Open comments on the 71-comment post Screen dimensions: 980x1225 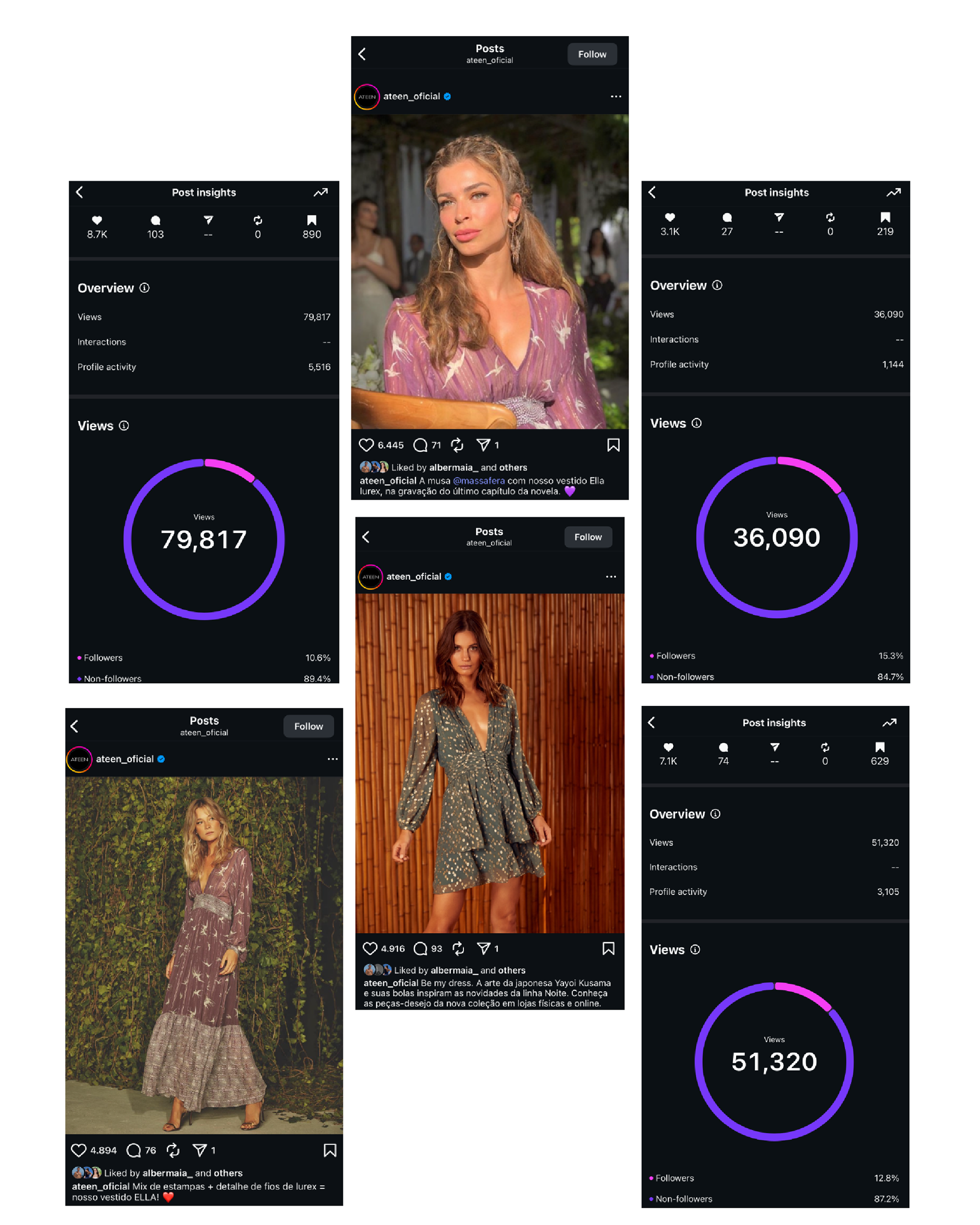click(x=421, y=445)
